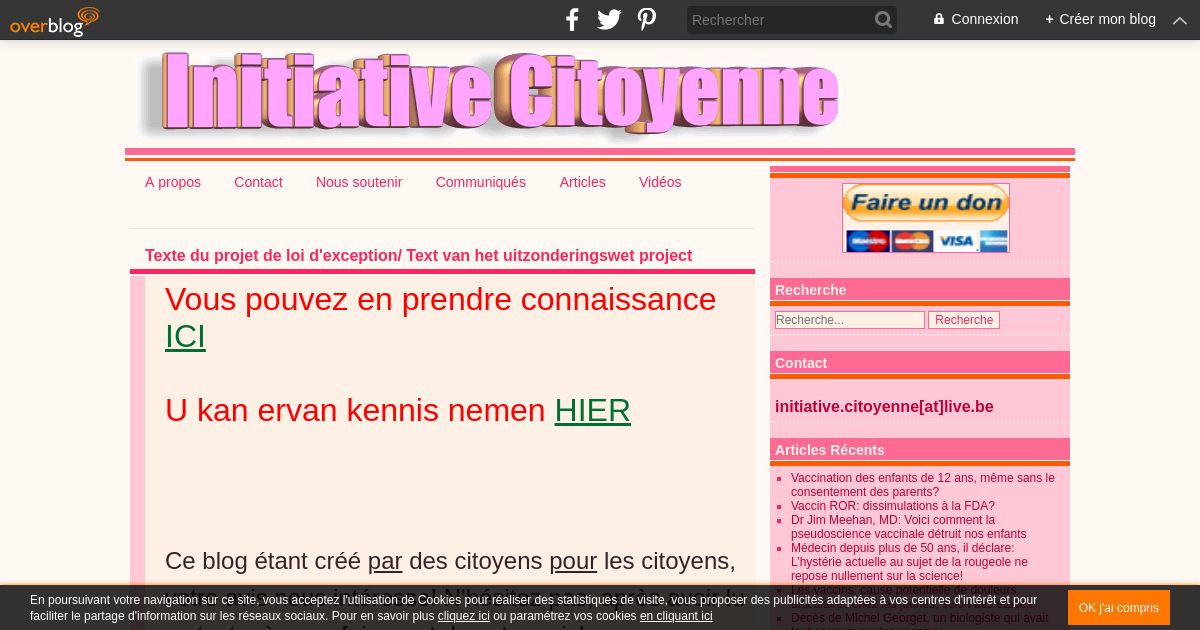The width and height of the screenshot is (1200, 630).
Task: Click the lock icon next to Connexion
Action: coord(939,19)
